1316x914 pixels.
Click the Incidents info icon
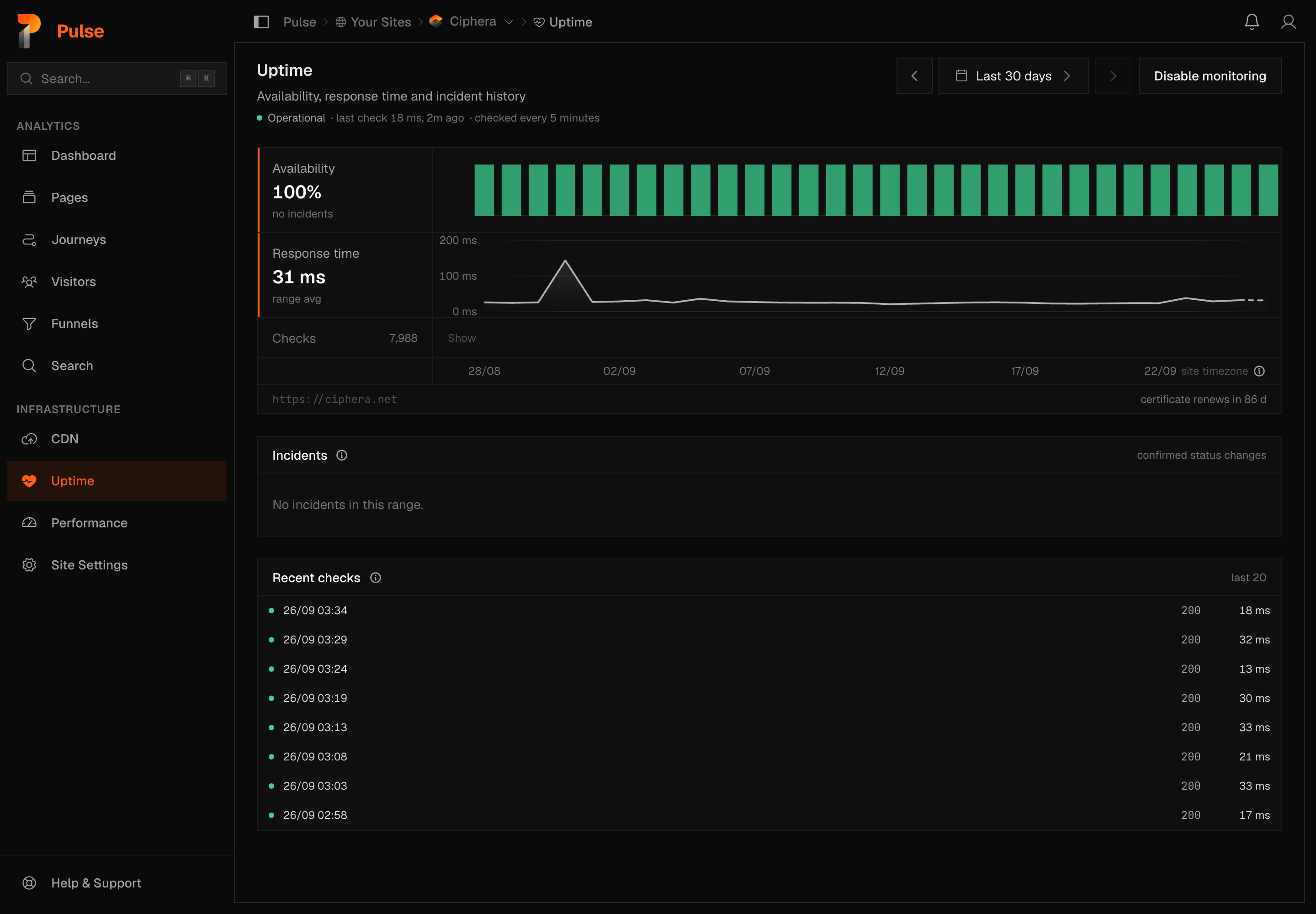(x=342, y=455)
